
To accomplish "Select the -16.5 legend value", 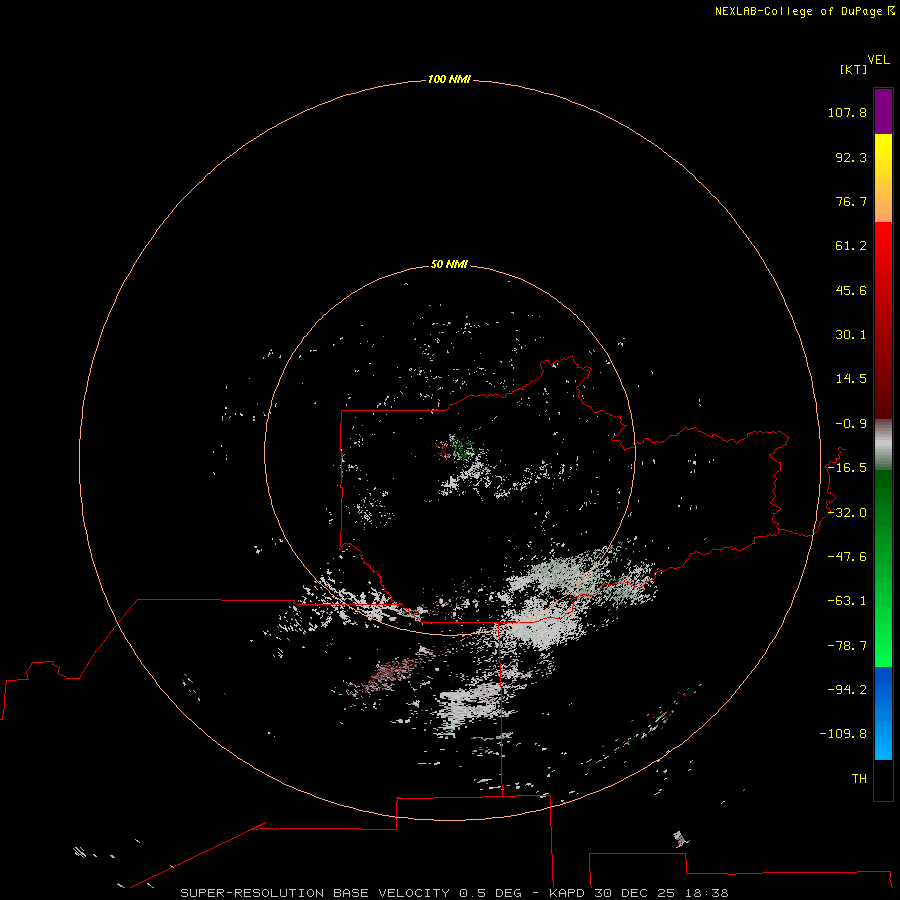I will (x=847, y=468).
